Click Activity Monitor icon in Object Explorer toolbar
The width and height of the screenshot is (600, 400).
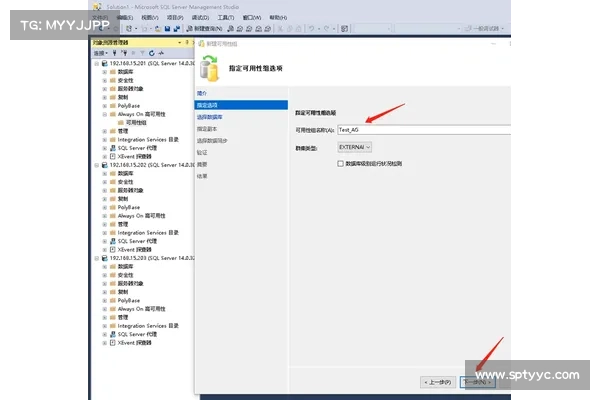(x=161, y=53)
